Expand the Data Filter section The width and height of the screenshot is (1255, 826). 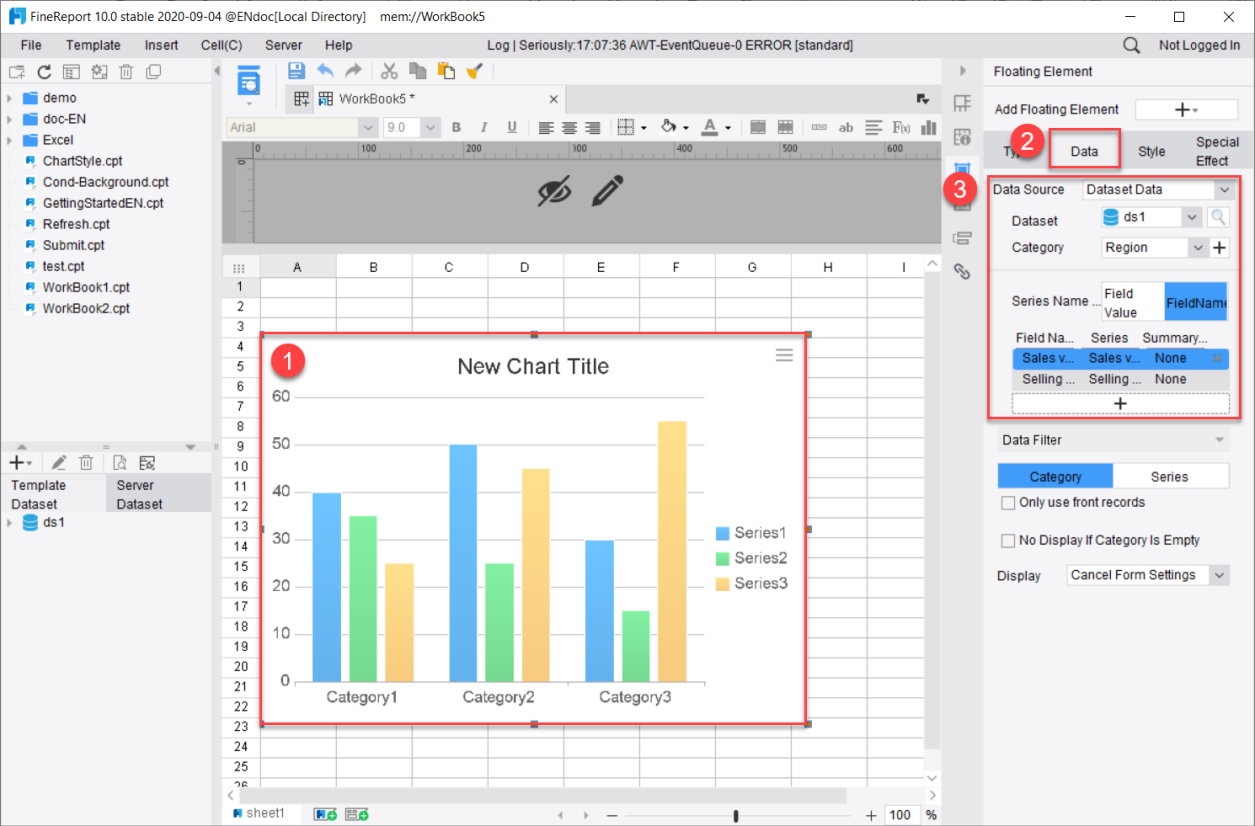tap(1219, 440)
